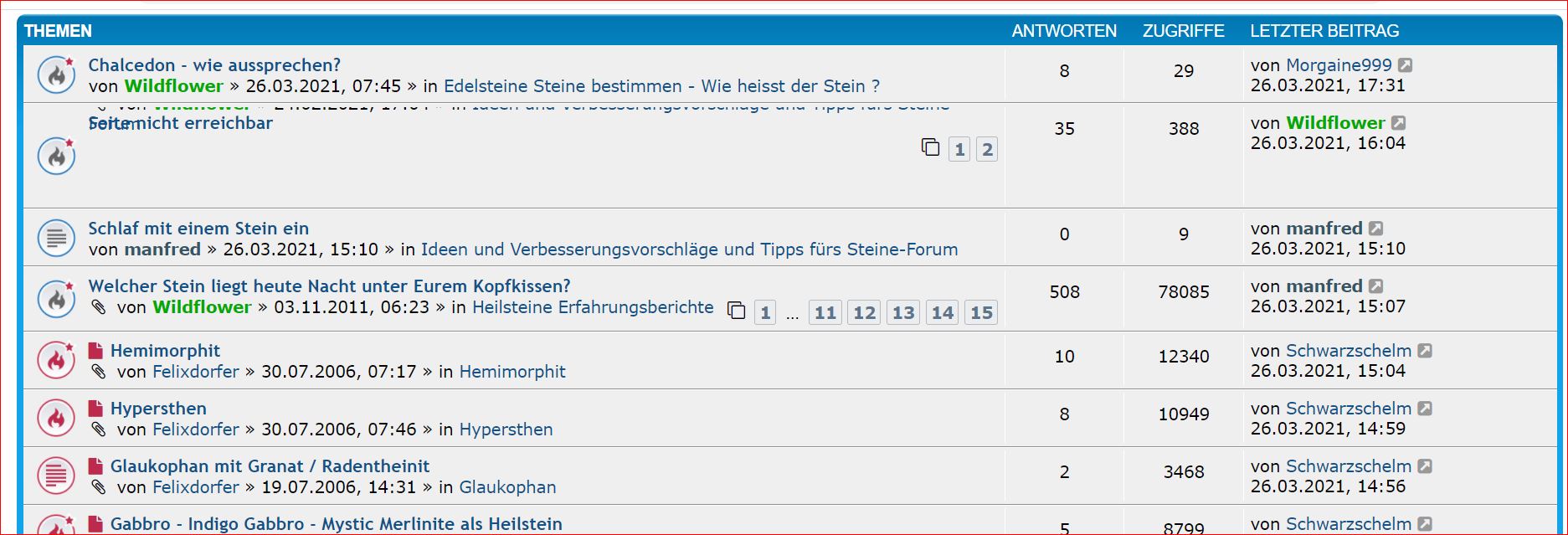The image size is (1568, 535).
Task: Open topic 'Chalcedon - wie aussprechen?'
Action: 214,65
